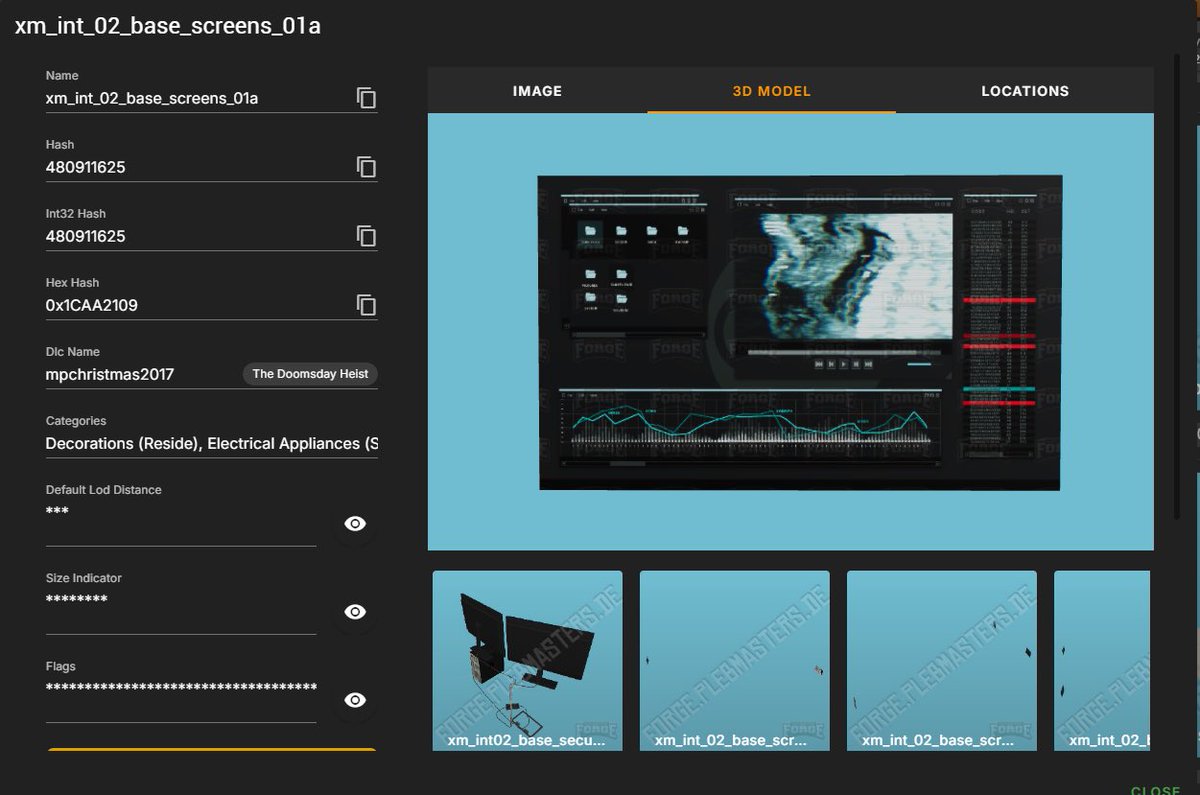Open the LOCATIONS tab
The height and width of the screenshot is (795, 1200).
pos(1025,91)
